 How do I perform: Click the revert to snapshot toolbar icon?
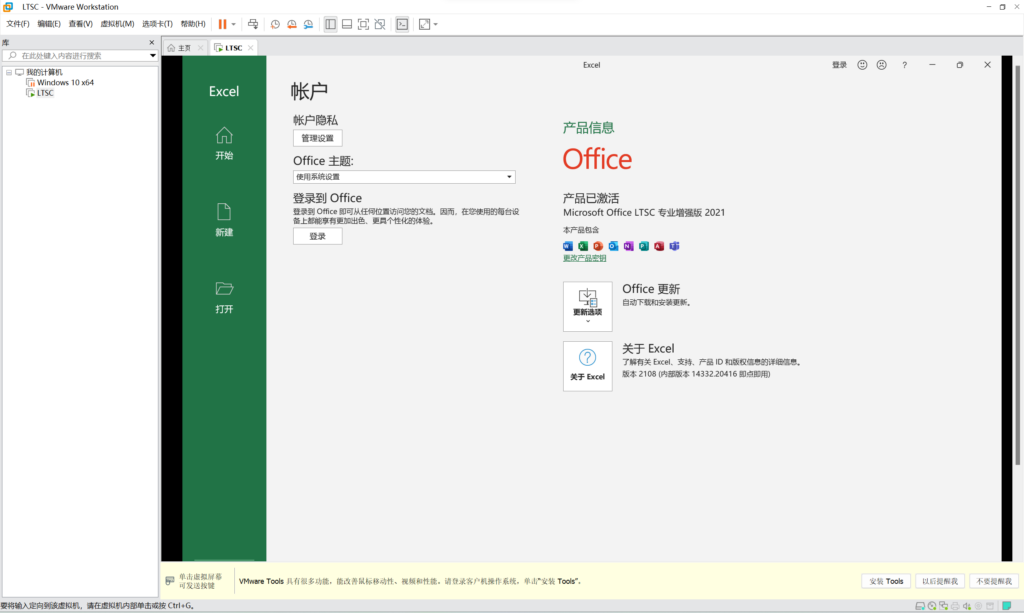292,24
